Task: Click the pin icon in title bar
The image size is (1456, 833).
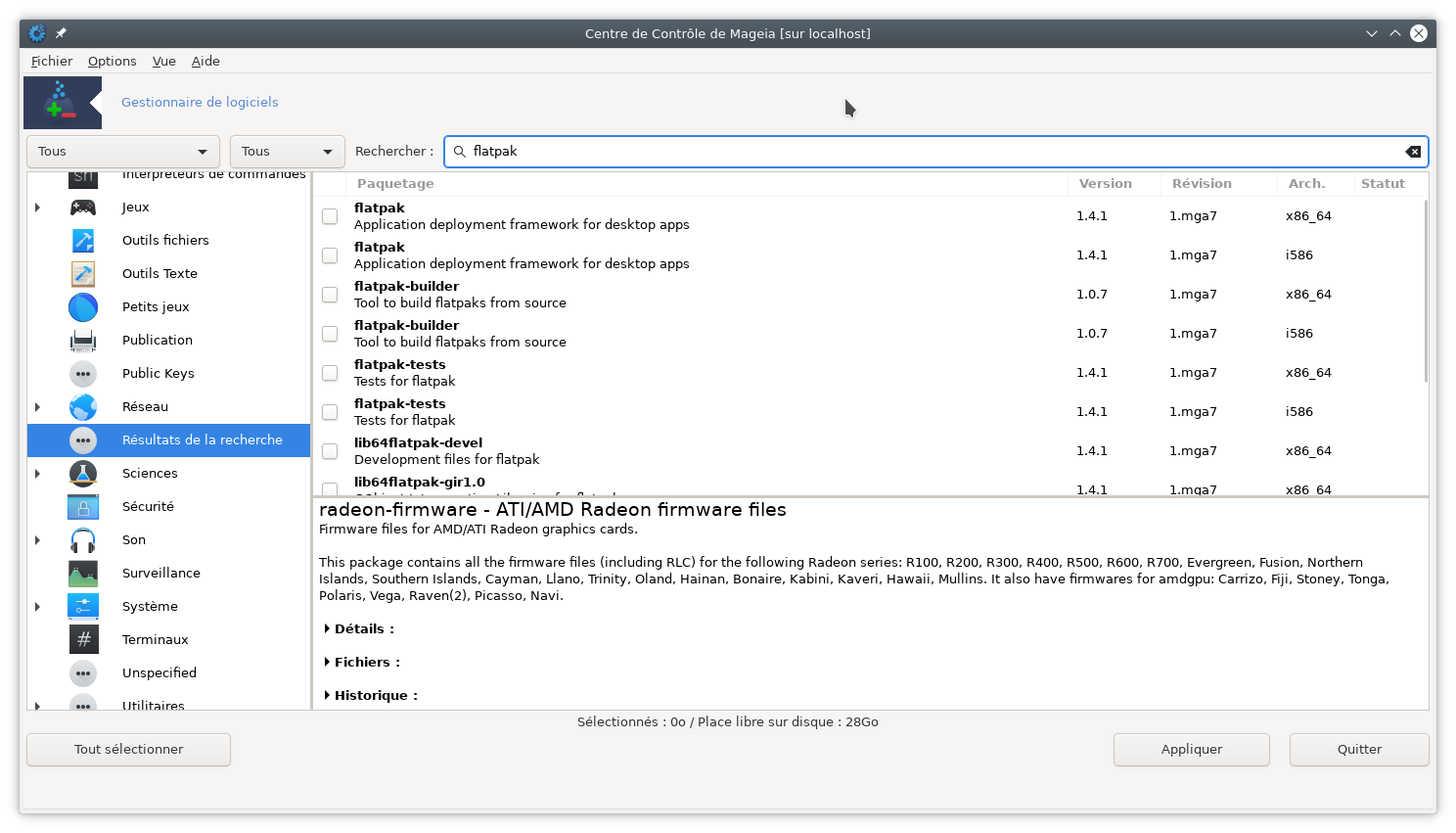Action: [61, 33]
